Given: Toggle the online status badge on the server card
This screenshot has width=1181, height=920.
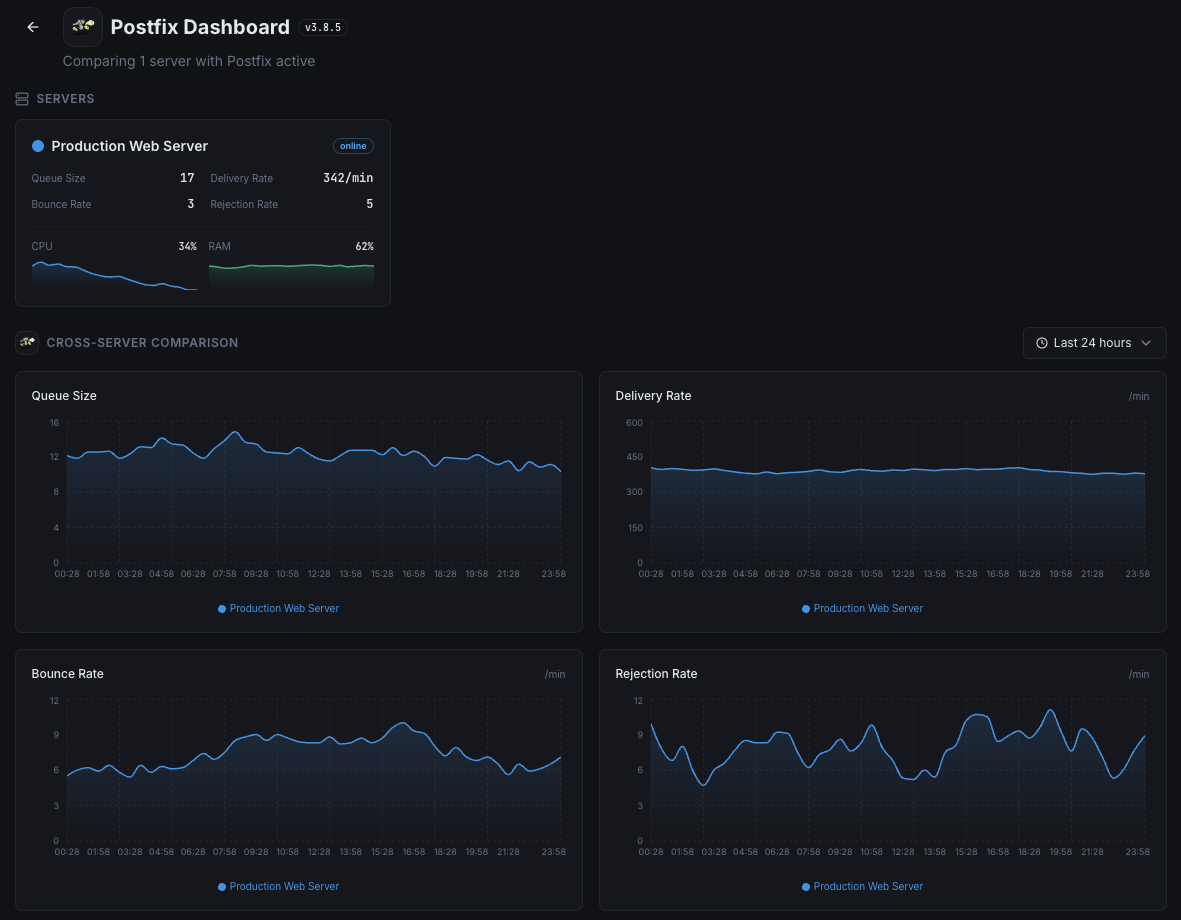Looking at the screenshot, I should [x=353, y=145].
